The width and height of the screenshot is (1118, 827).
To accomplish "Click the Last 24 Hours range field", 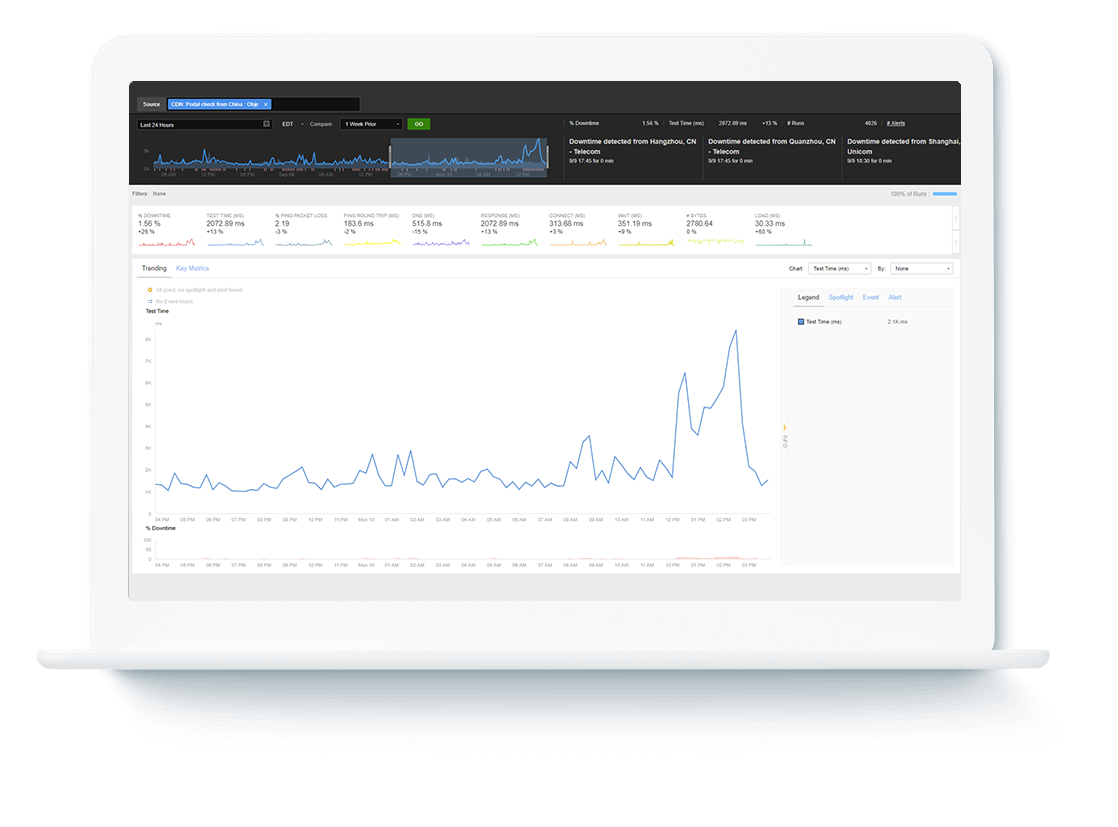I will point(204,124).
